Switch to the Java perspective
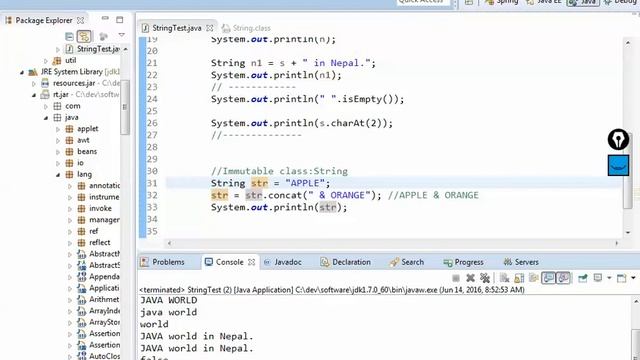Viewport: 640px width, 360px height. 583,2
